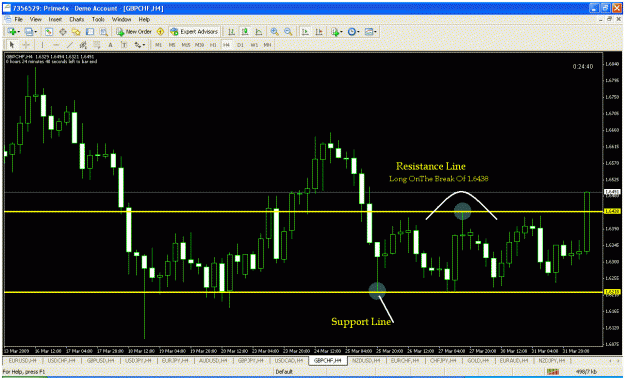This screenshot has width=625, height=378.
Task: Switch to the EURAUD,H4 chart tab
Action: pyautogui.click(x=513, y=360)
